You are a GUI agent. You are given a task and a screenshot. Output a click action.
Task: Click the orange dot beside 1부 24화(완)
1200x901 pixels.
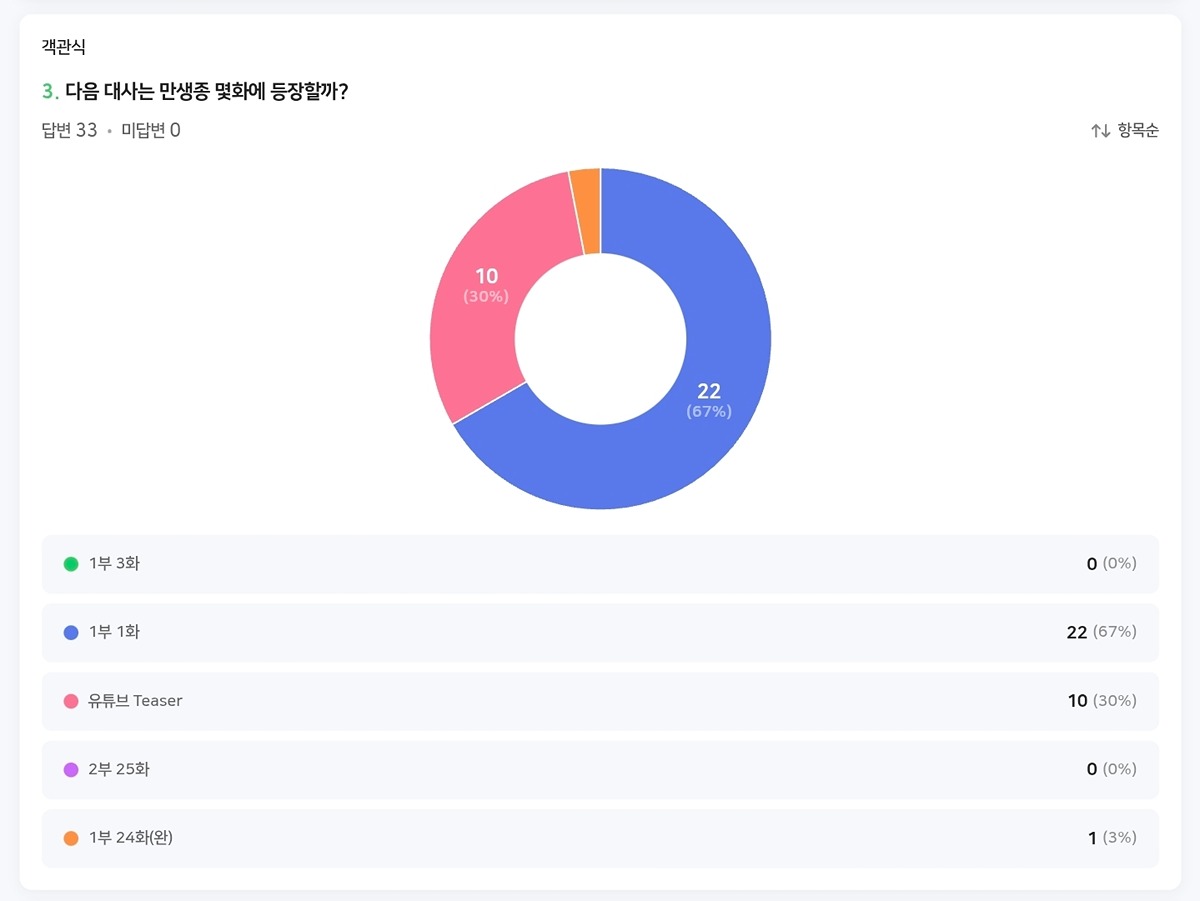(x=71, y=838)
